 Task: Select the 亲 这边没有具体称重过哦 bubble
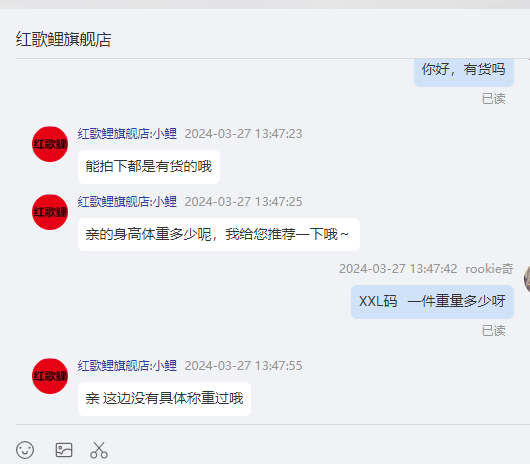[x=164, y=398]
